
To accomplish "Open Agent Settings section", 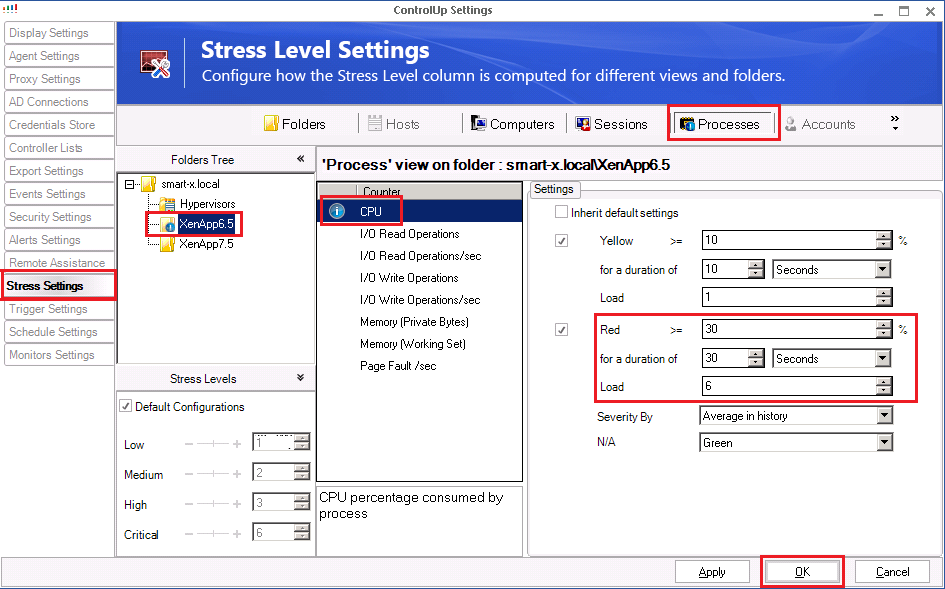I will coord(59,56).
